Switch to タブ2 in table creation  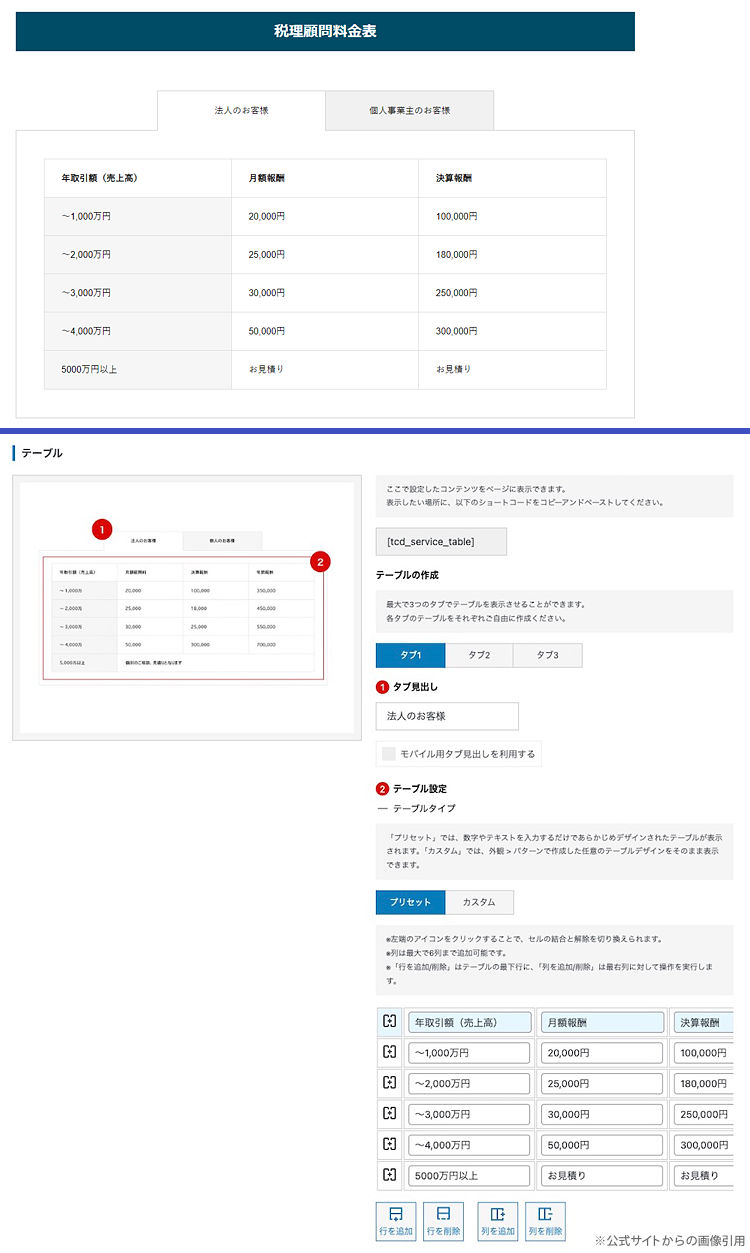pos(479,655)
